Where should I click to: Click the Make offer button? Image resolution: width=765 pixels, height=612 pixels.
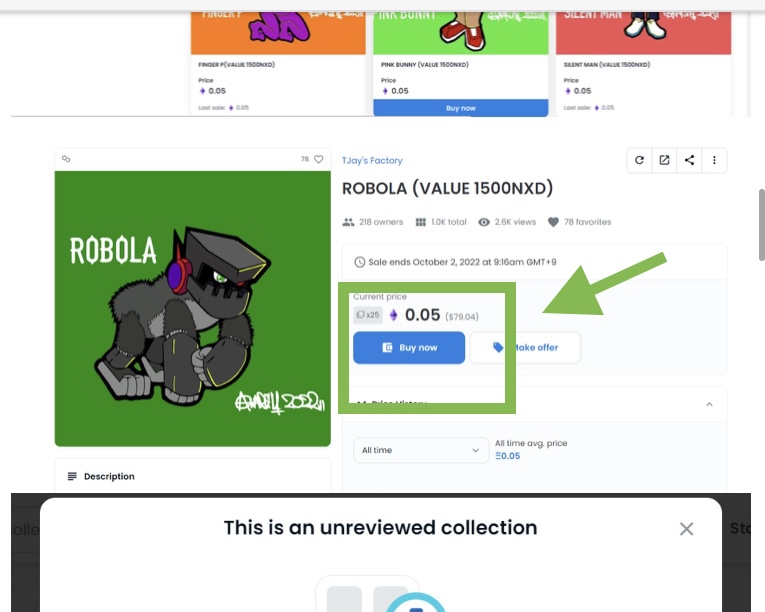coord(525,347)
